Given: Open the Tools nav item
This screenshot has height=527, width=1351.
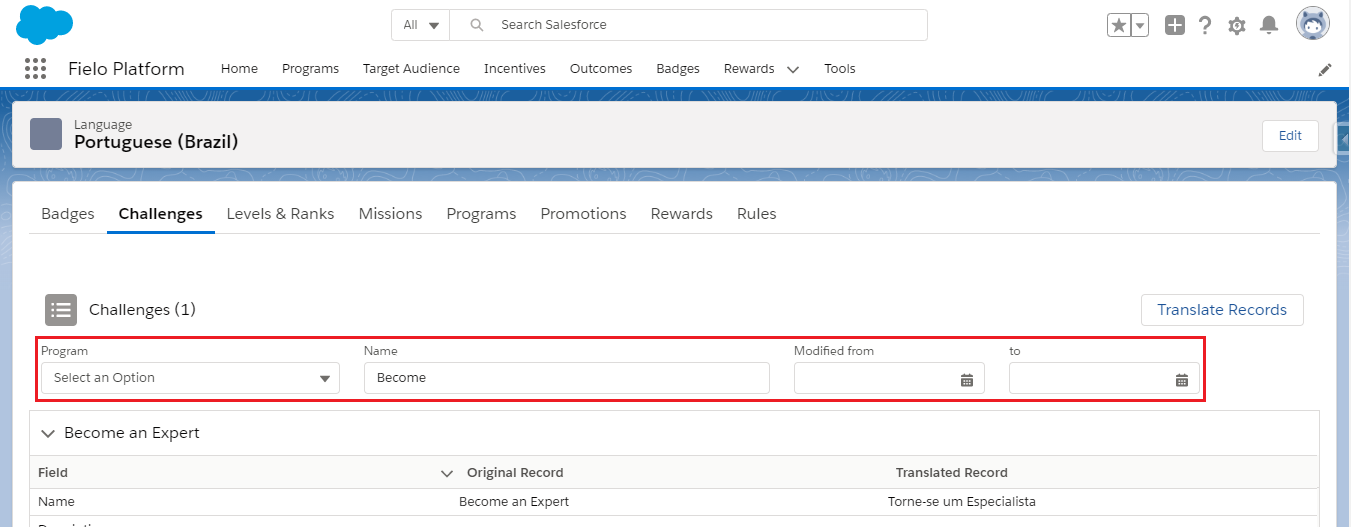Looking at the screenshot, I should click(840, 69).
